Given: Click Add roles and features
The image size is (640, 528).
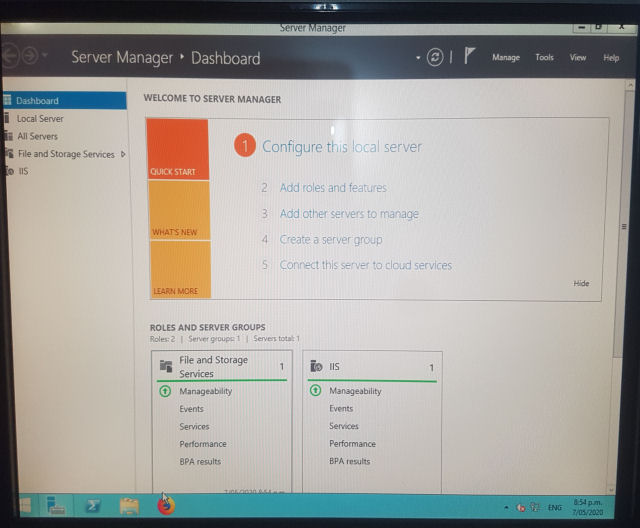Looking at the screenshot, I should (333, 188).
